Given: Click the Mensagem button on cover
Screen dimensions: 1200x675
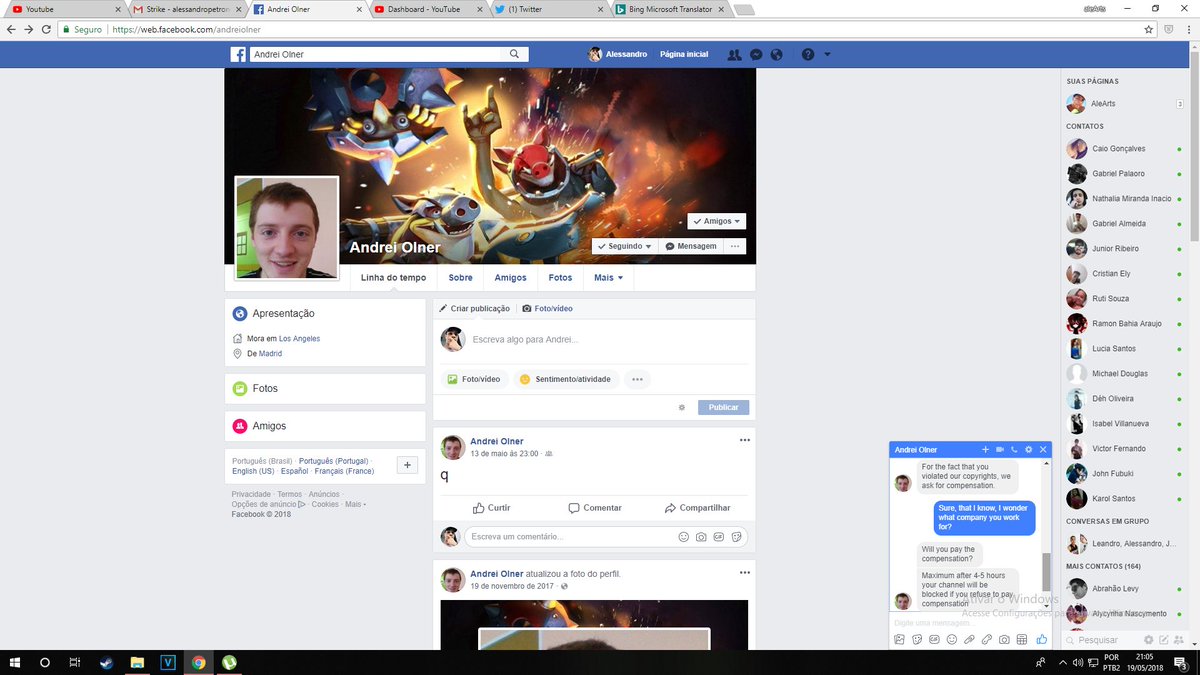Looking at the screenshot, I should [x=691, y=246].
